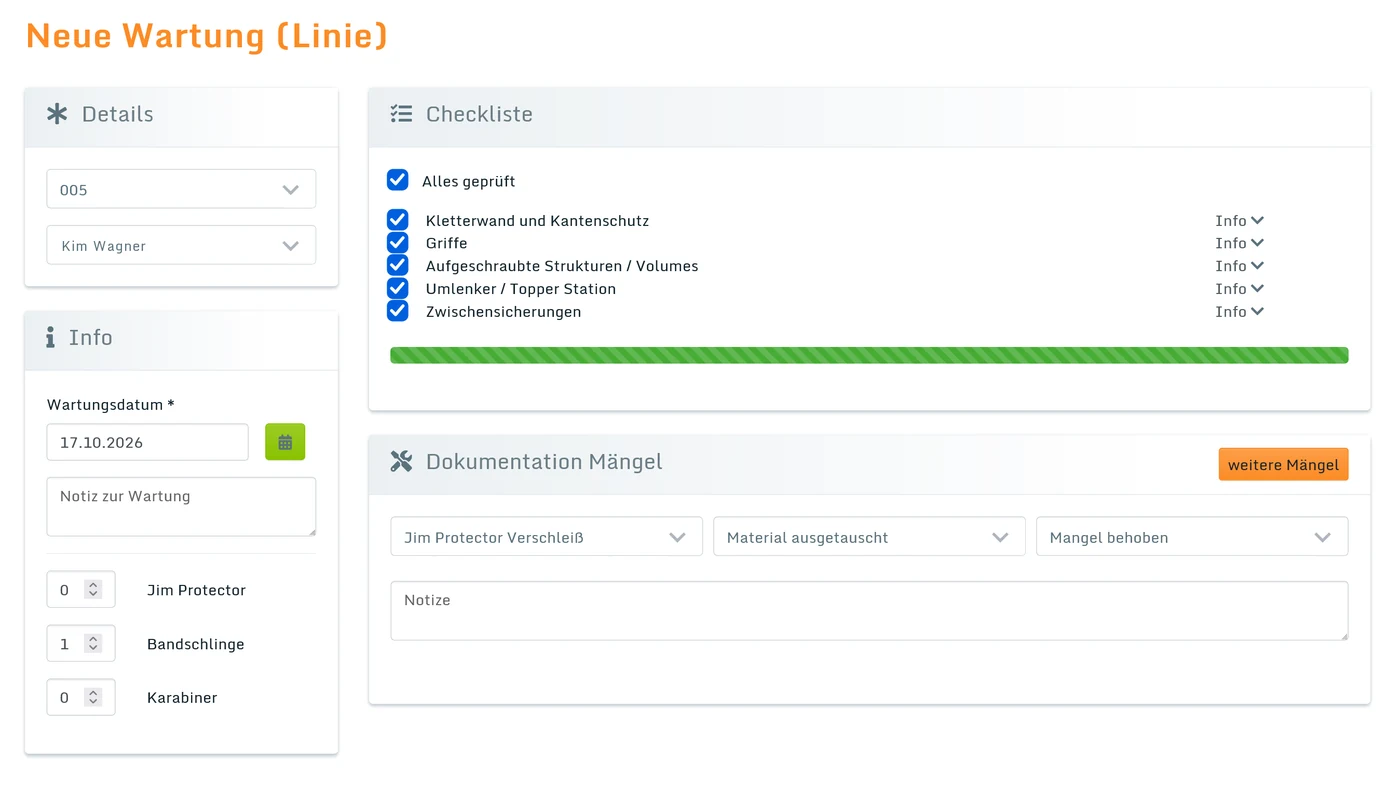Click the tools icon beside Dokumentation Mängel
The height and width of the screenshot is (788, 1400).
[x=401, y=461]
